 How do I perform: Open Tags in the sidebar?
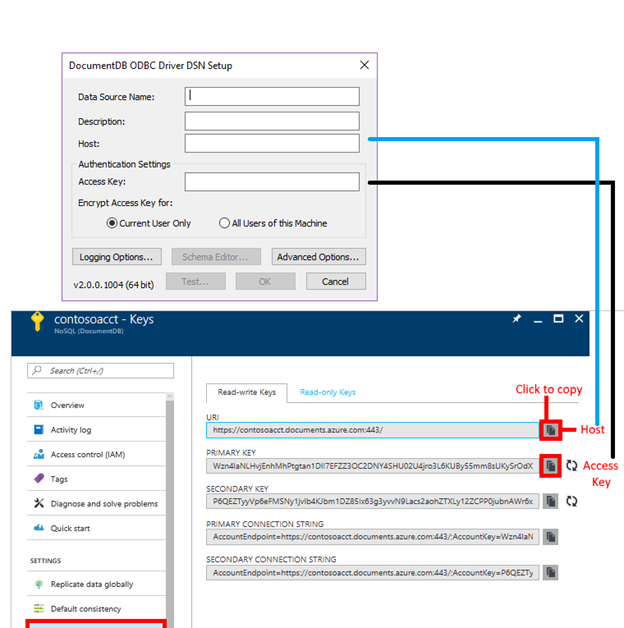pos(96,479)
